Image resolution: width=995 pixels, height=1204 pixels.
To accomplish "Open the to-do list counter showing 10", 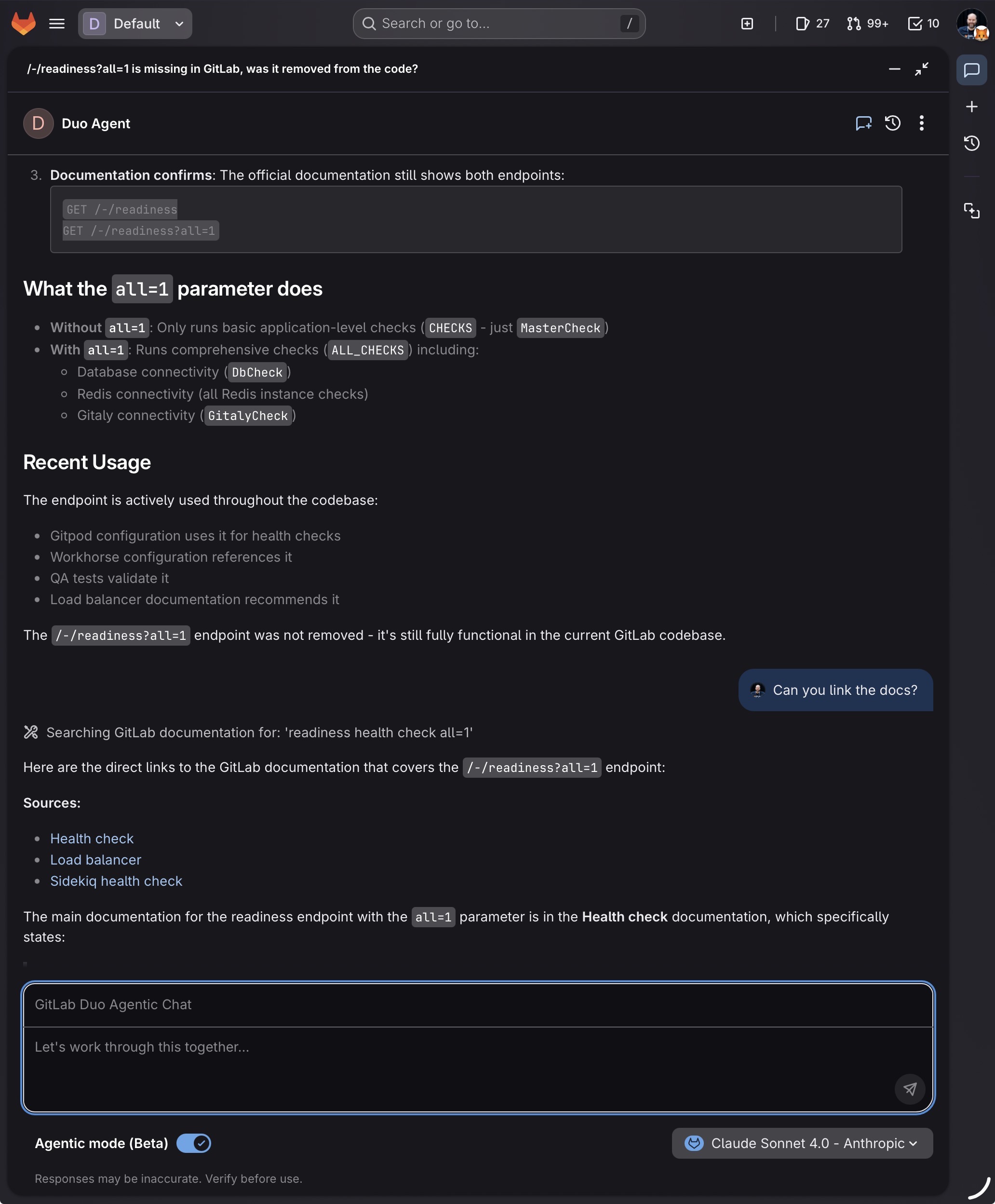I will (923, 24).
